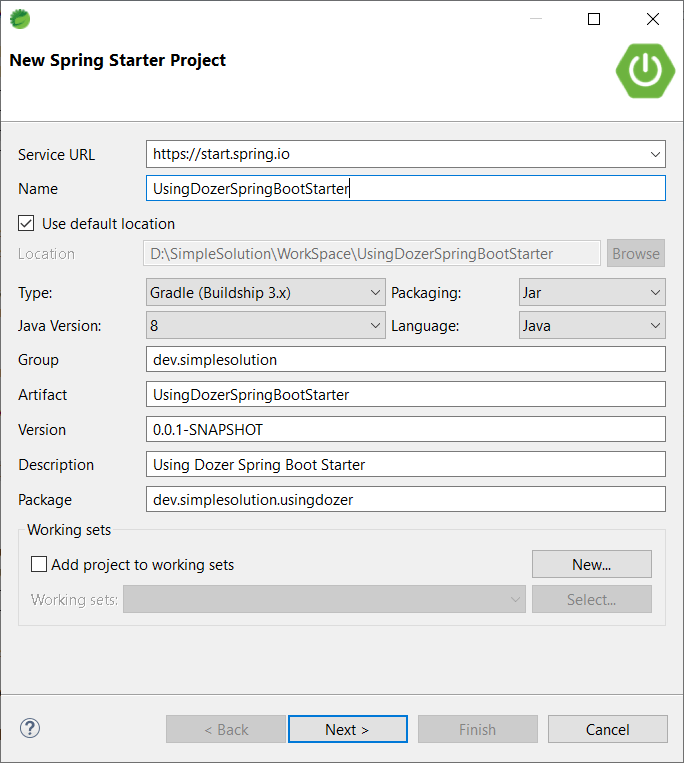Viewport: 684px width, 763px height.
Task: Open the Packaging dropdown showing Jar
Action: [592, 292]
